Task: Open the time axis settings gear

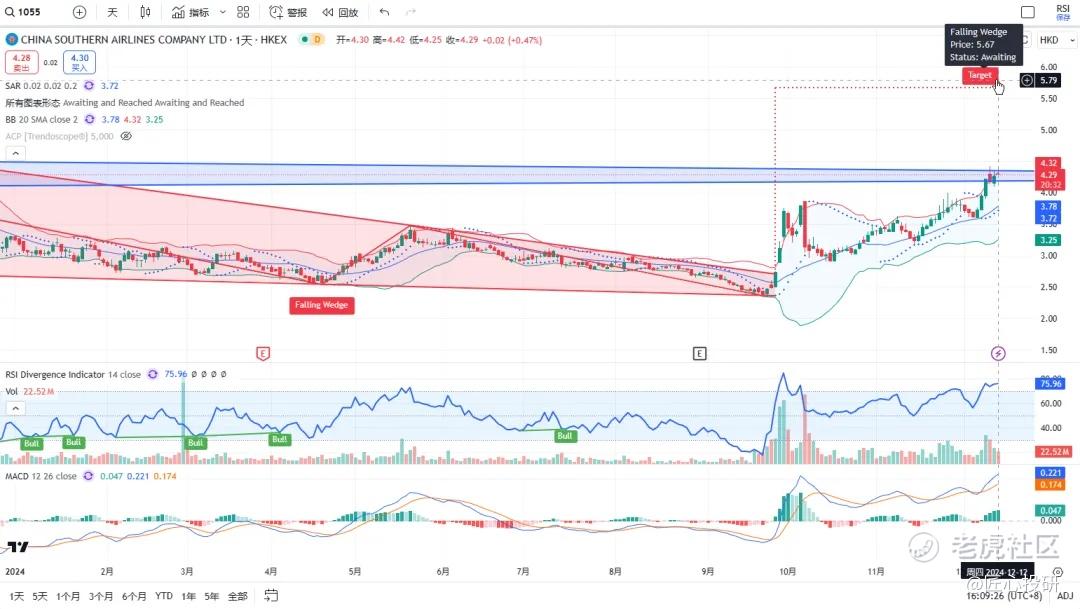Action: coord(1058,572)
